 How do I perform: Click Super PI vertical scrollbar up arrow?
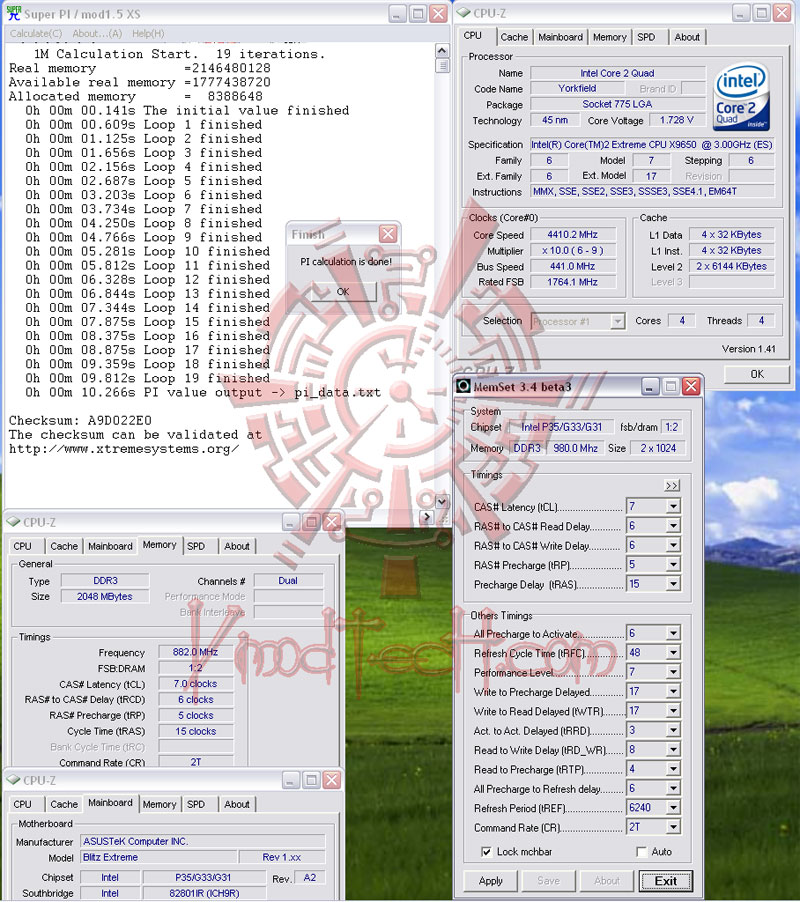tap(442, 51)
